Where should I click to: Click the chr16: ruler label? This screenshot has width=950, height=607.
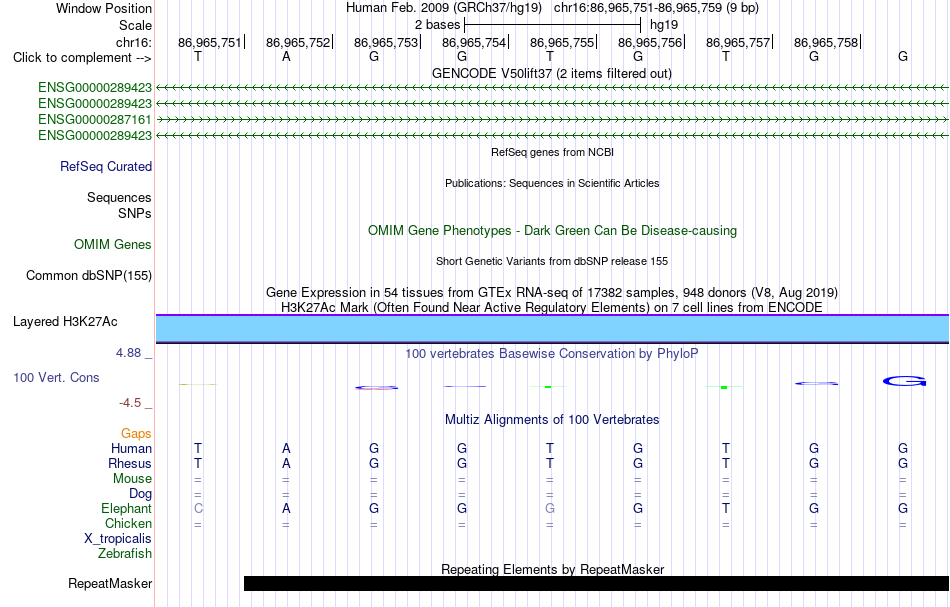(134, 42)
